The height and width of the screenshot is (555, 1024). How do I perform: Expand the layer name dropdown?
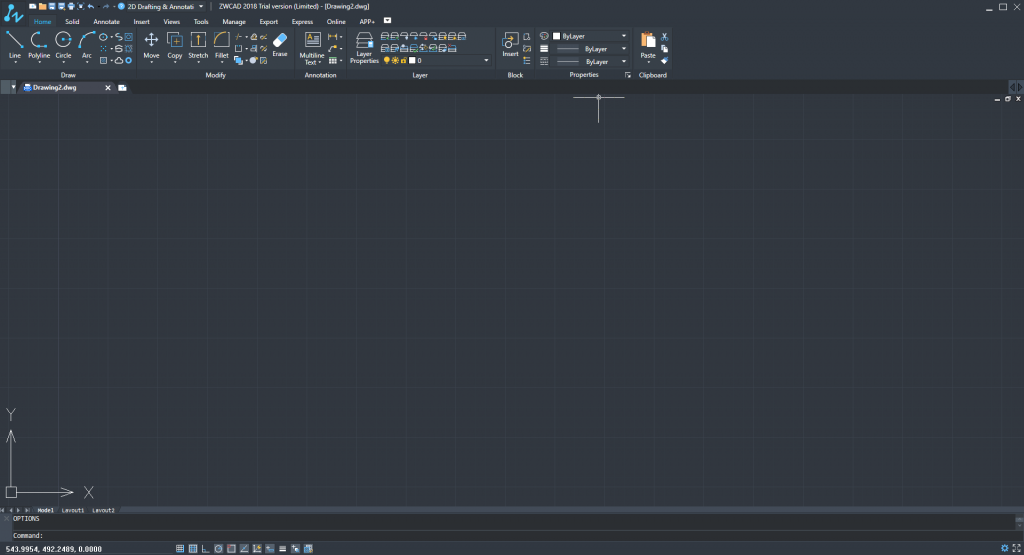coord(486,61)
